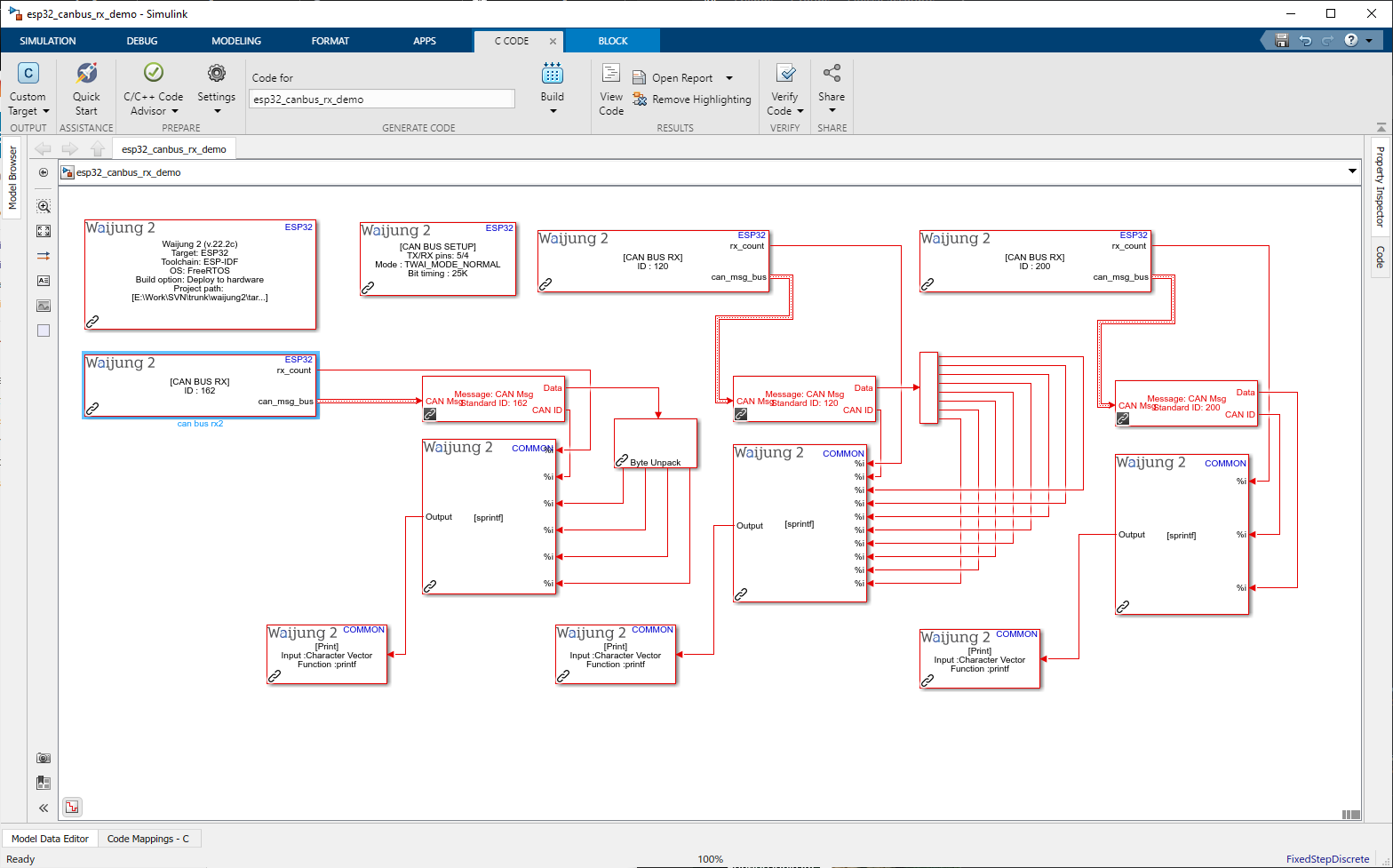
Task: Switch to the DEBUG tab
Action: coord(142,41)
